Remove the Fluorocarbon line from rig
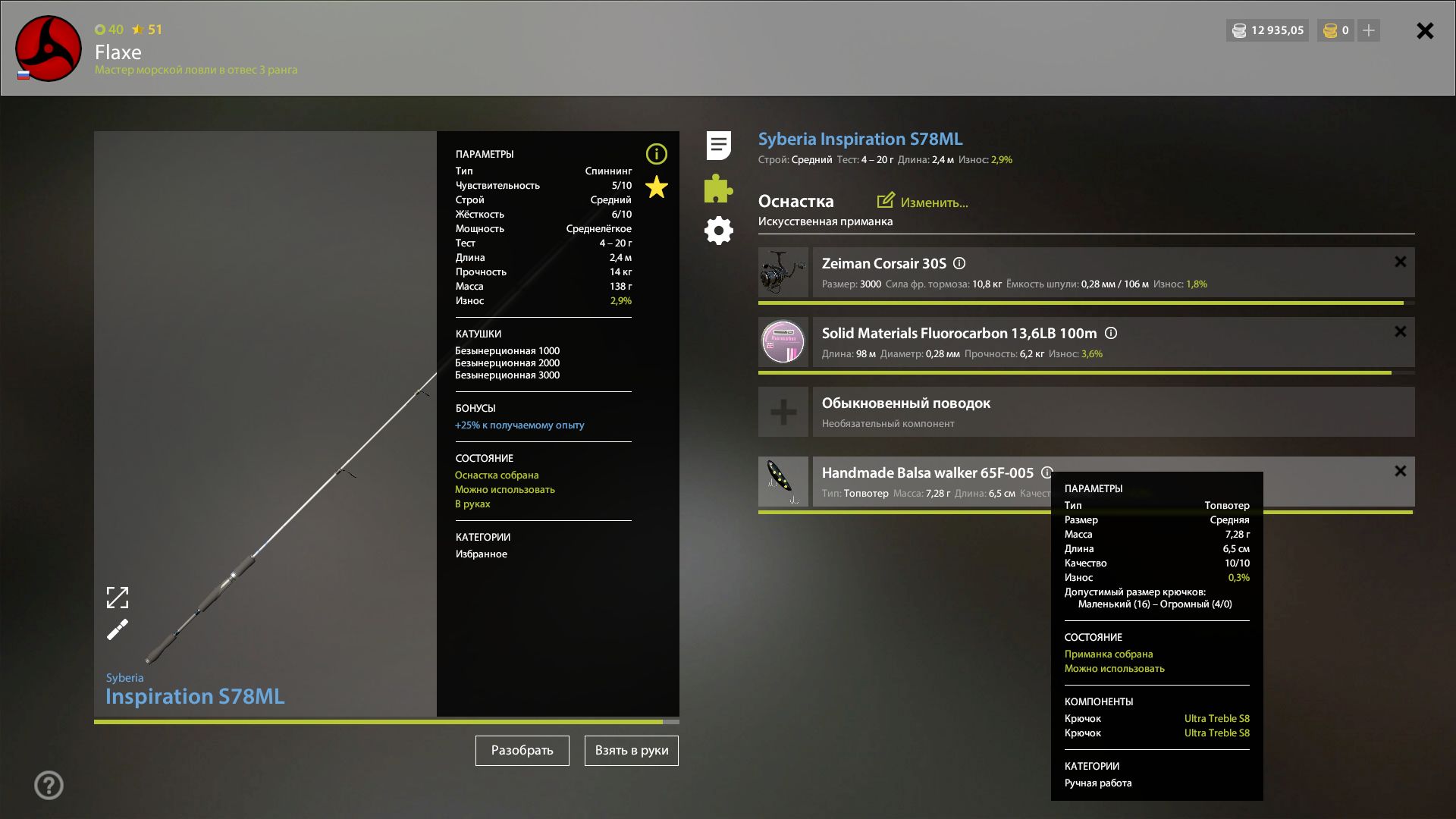The image size is (1456, 819). 1400,331
